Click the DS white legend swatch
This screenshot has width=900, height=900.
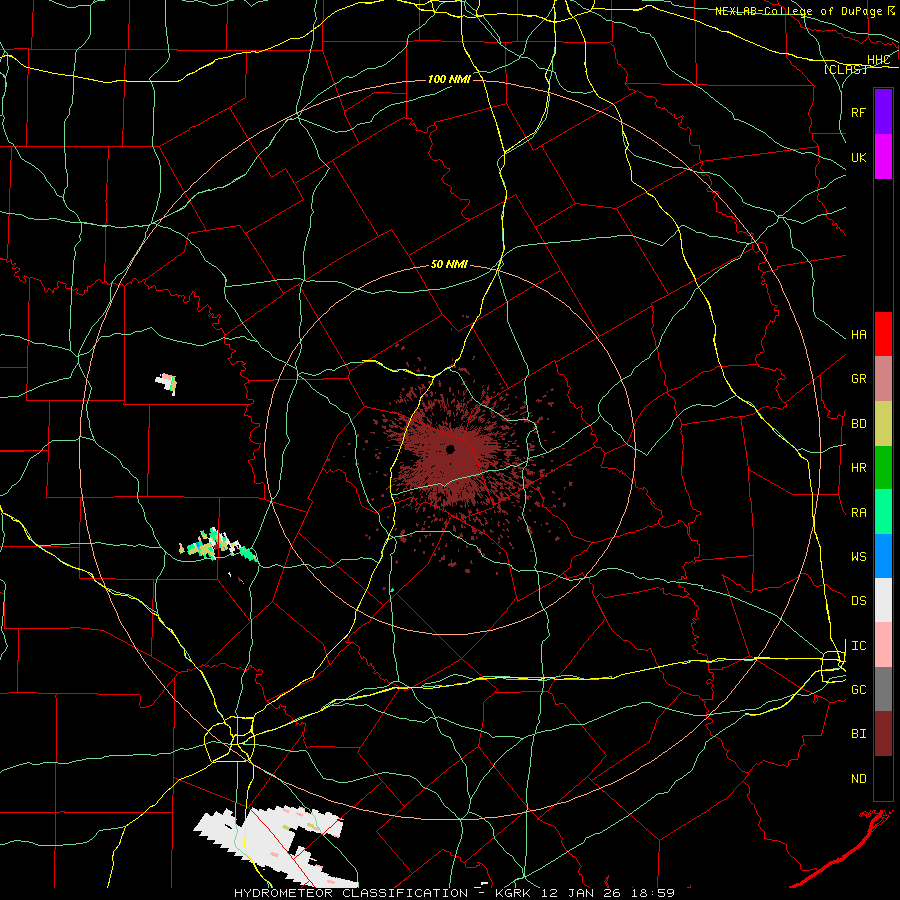[883, 600]
